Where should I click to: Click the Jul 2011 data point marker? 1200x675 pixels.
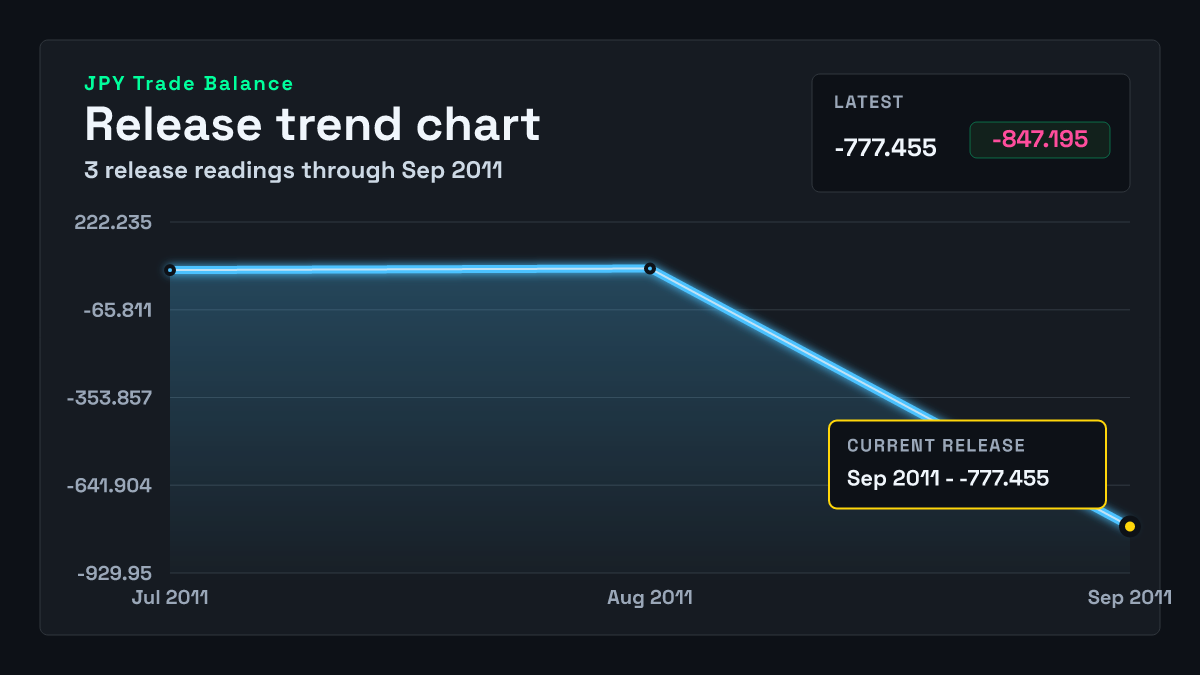point(170,270)
